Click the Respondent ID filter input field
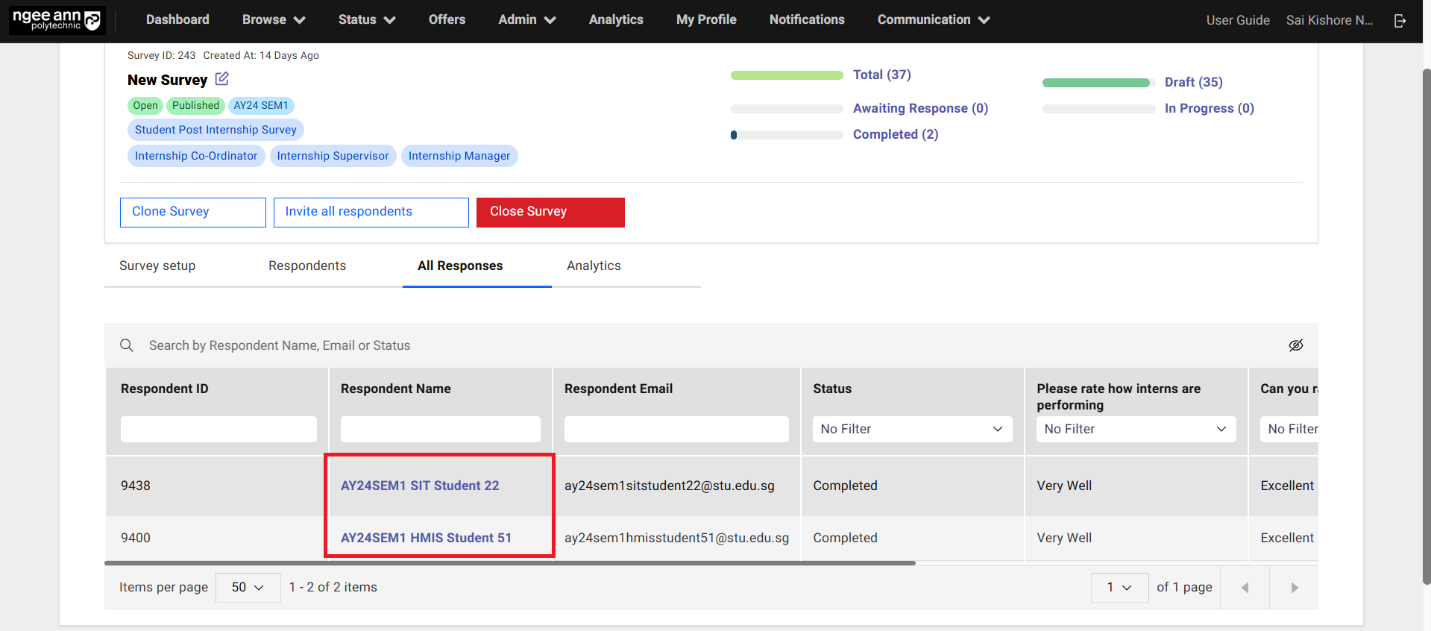The image size is (1431, 631). coord(218,429)
